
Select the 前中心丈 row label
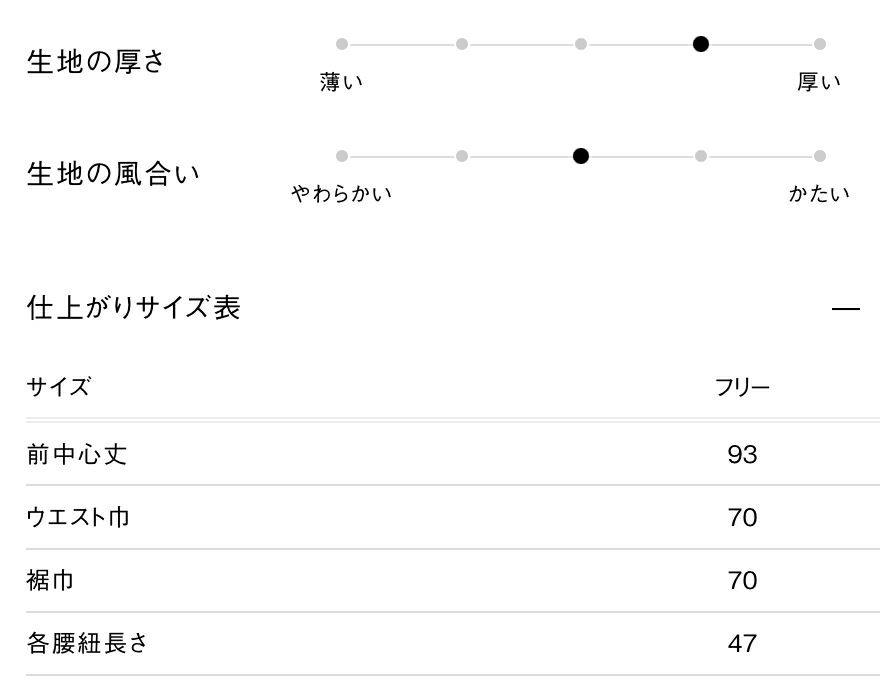pyautogui.click(x=77, y=455)
